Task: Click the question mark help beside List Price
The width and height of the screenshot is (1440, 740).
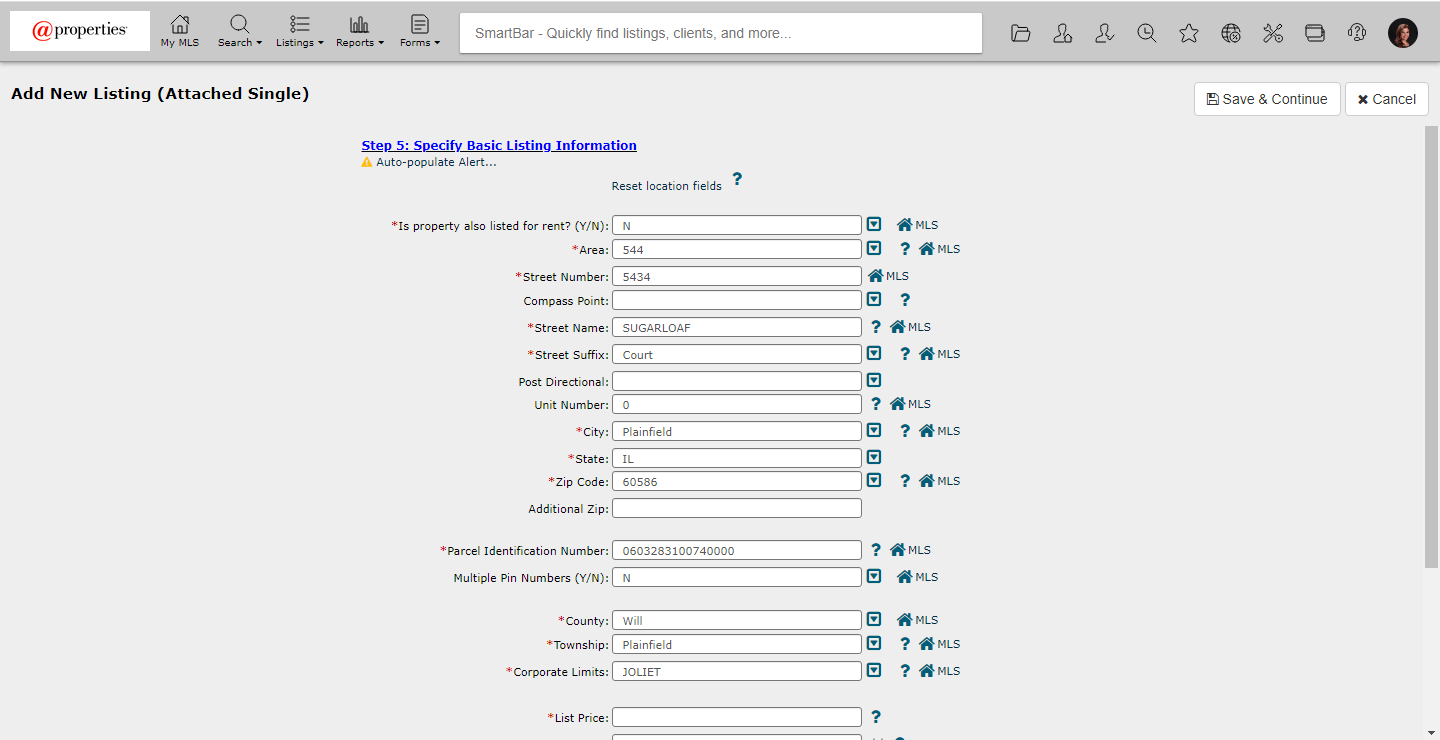Action: [x=876, y=717]
